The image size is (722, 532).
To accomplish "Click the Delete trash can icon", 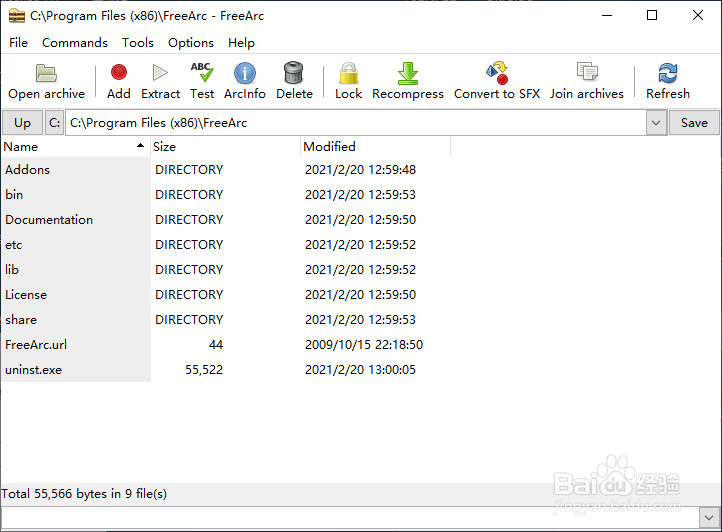I will pos(294,73).
